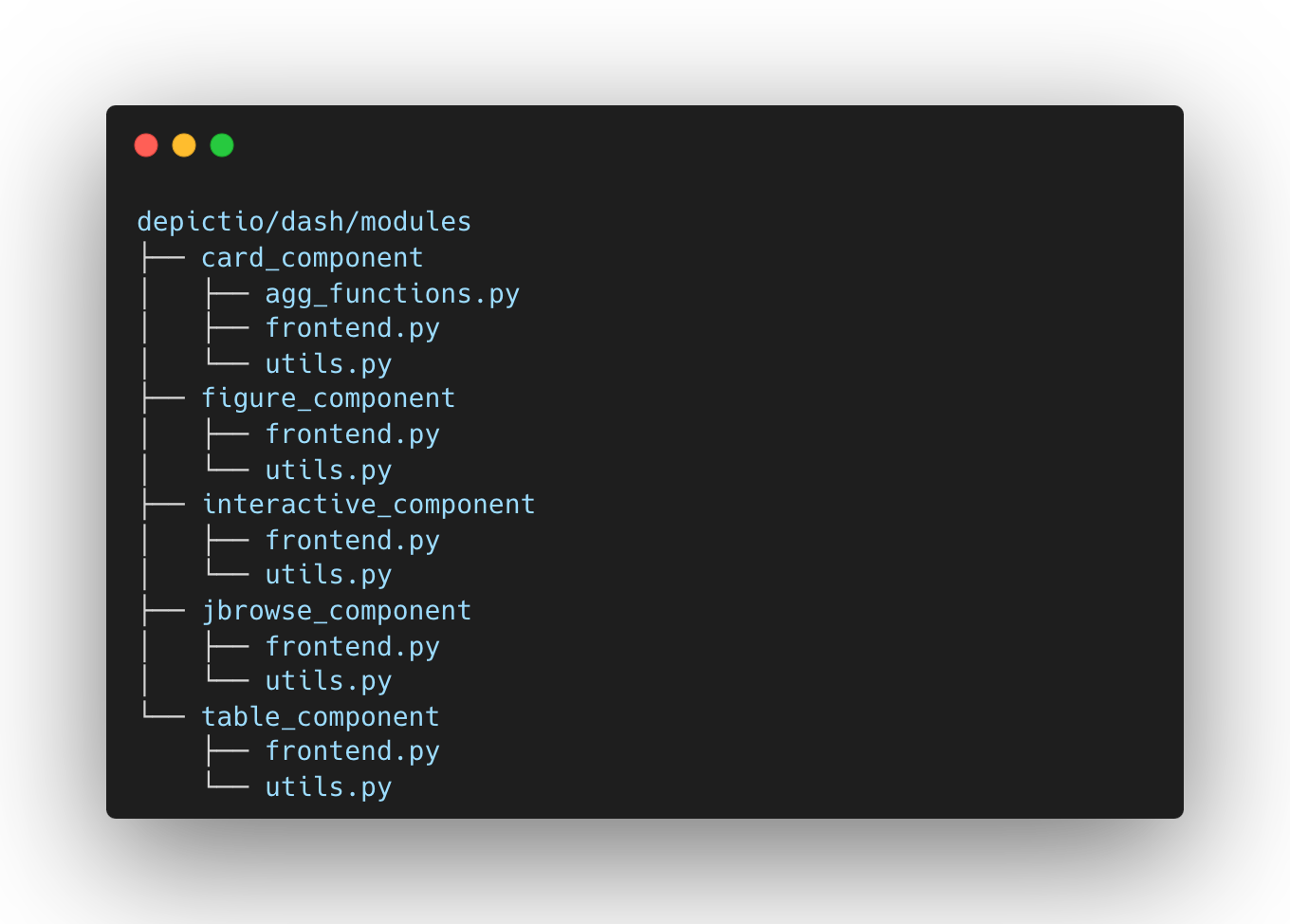Open frontend.py under card_component

click(352, 328)
